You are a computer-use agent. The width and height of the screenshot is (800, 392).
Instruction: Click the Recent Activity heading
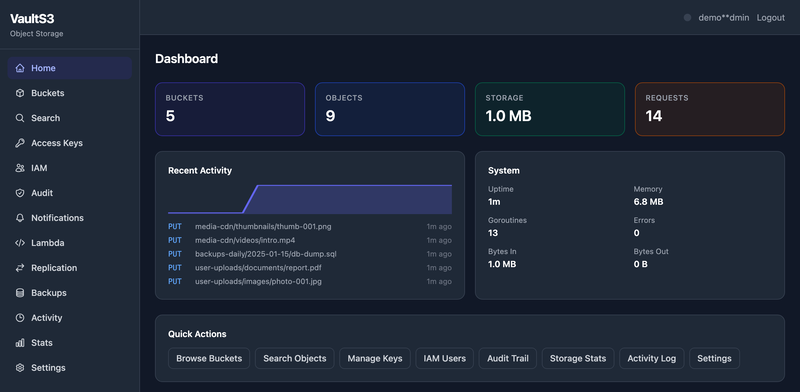coord(200,170)
